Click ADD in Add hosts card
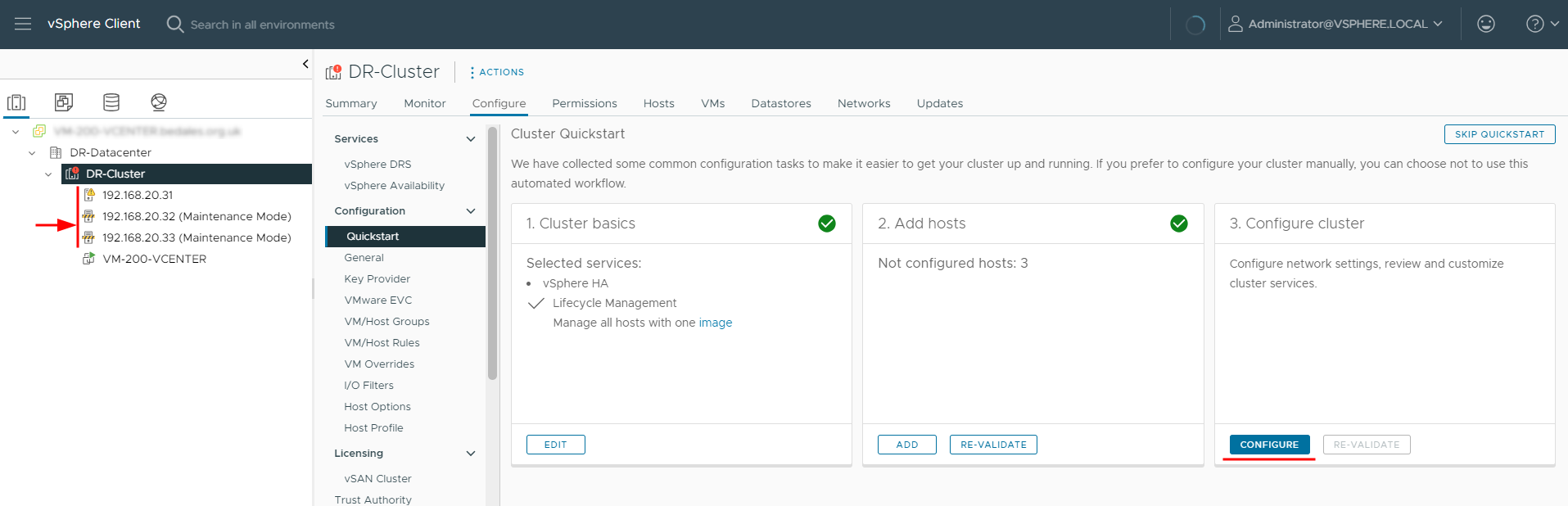The image size is (1568, 506). coord(907,445)
